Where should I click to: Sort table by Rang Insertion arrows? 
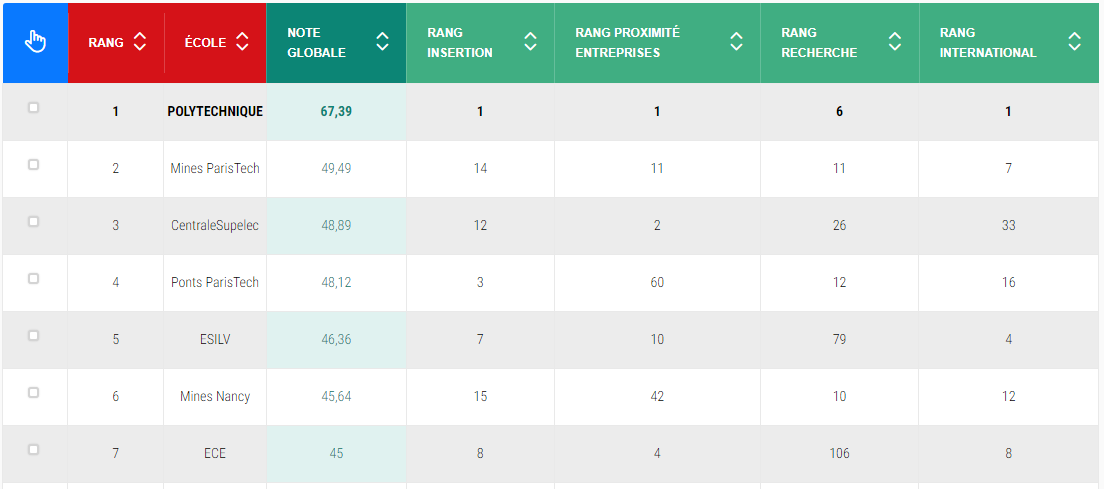tap(530, 42)
